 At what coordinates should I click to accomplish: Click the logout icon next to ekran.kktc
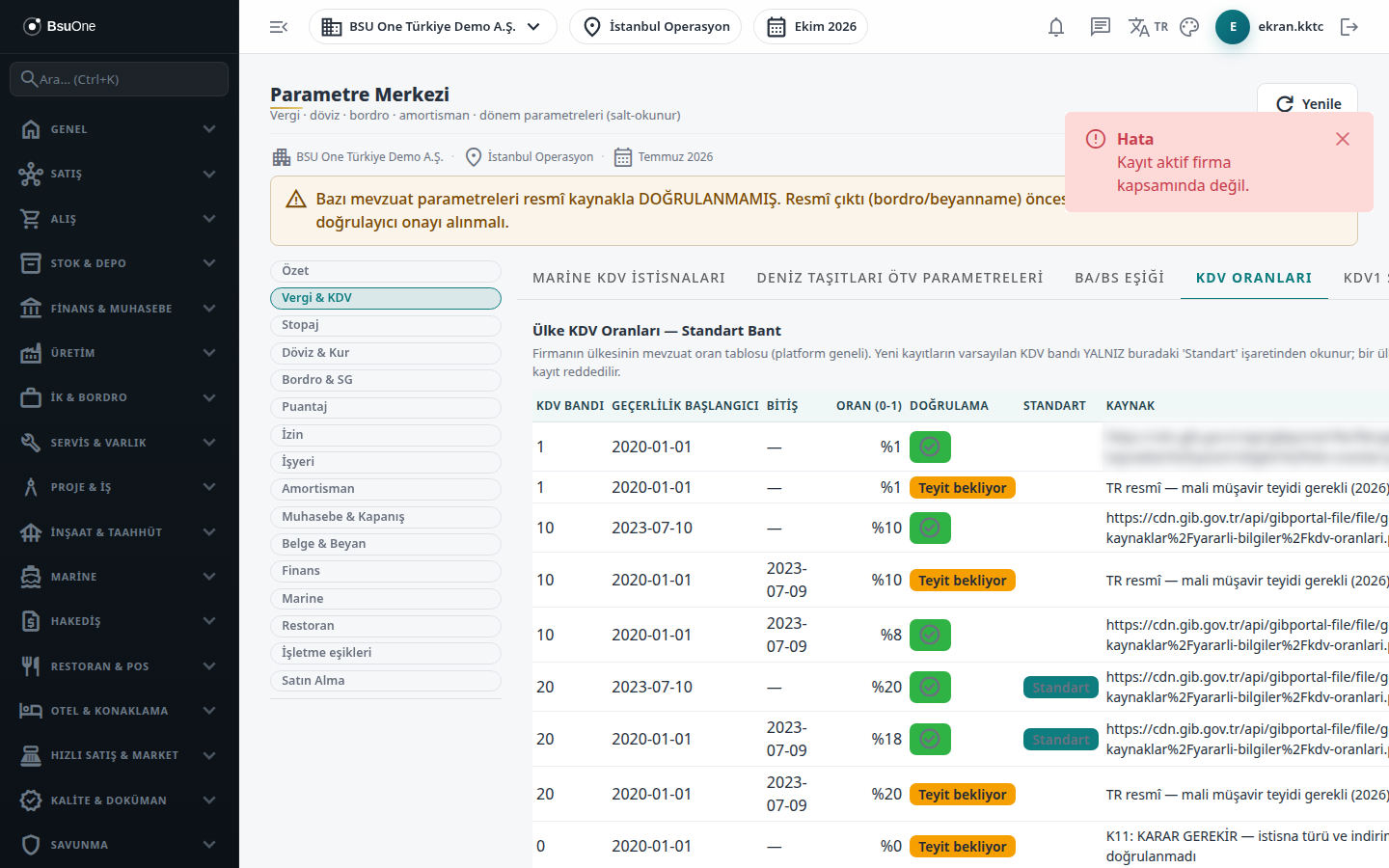[x=1349, y=27]
